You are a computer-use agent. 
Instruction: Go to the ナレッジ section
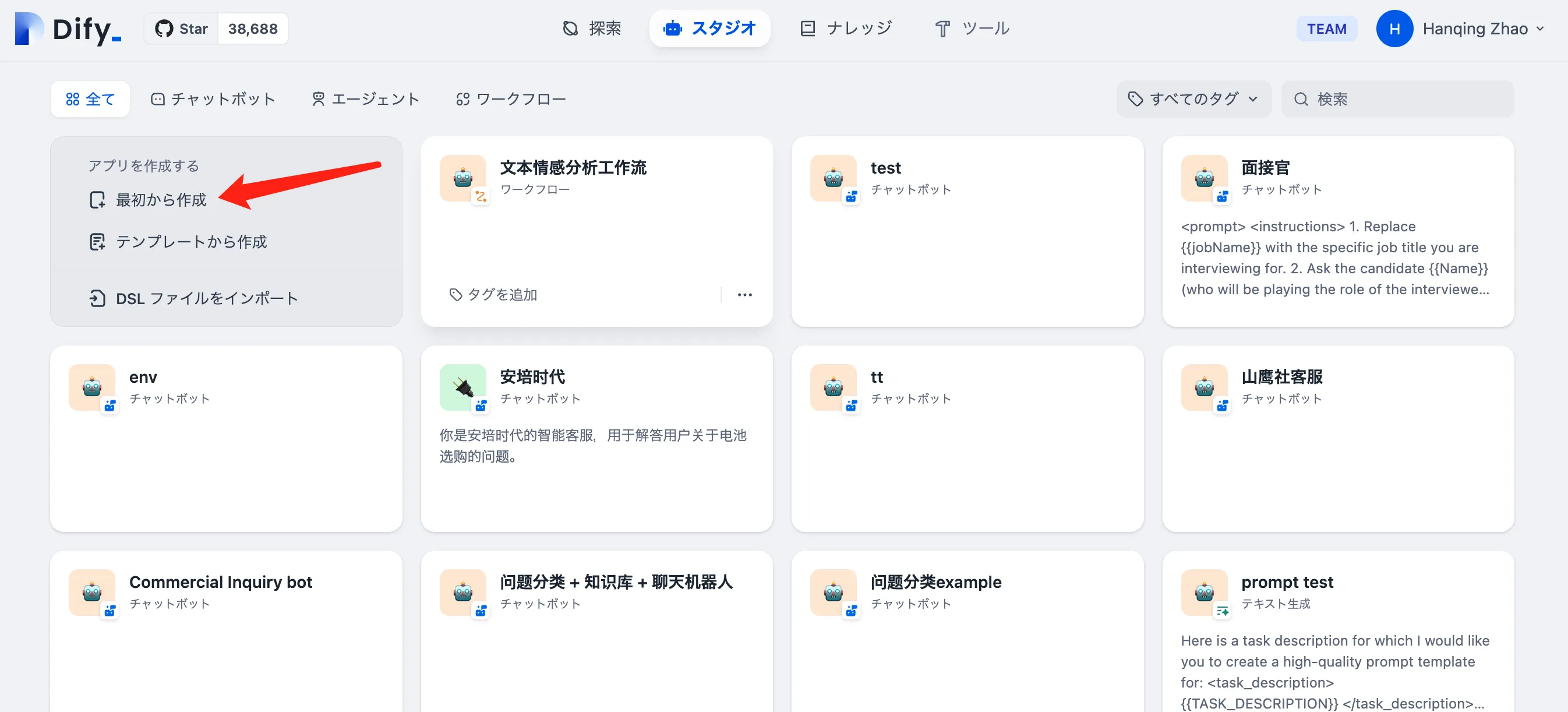tap(846, 29)
